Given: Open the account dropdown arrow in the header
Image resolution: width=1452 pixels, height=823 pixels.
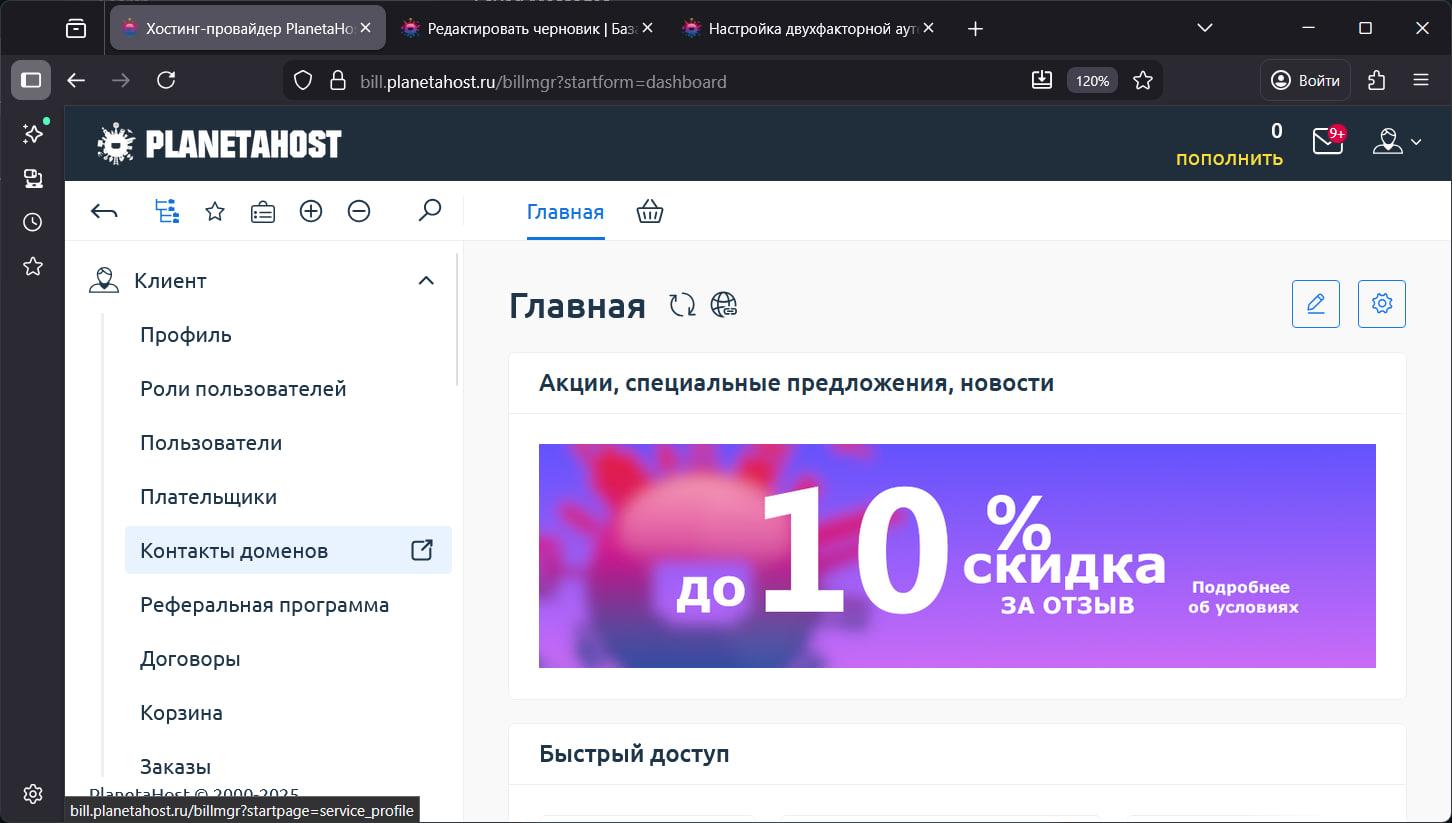Looking at the screenshot, I should [x=1414, y=143].
